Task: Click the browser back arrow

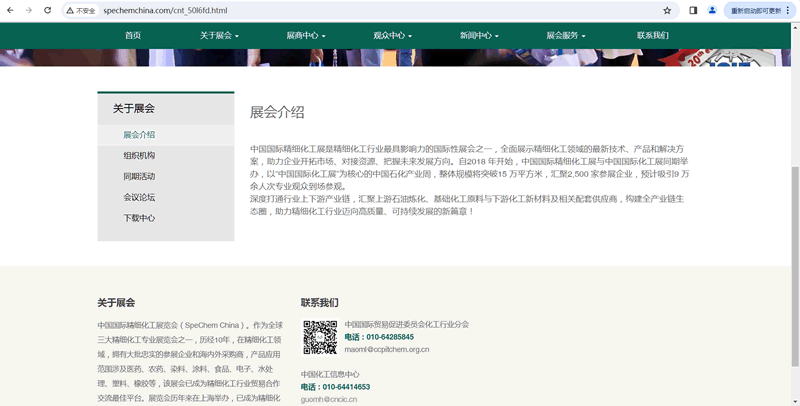Action: [x=10, y=10]
